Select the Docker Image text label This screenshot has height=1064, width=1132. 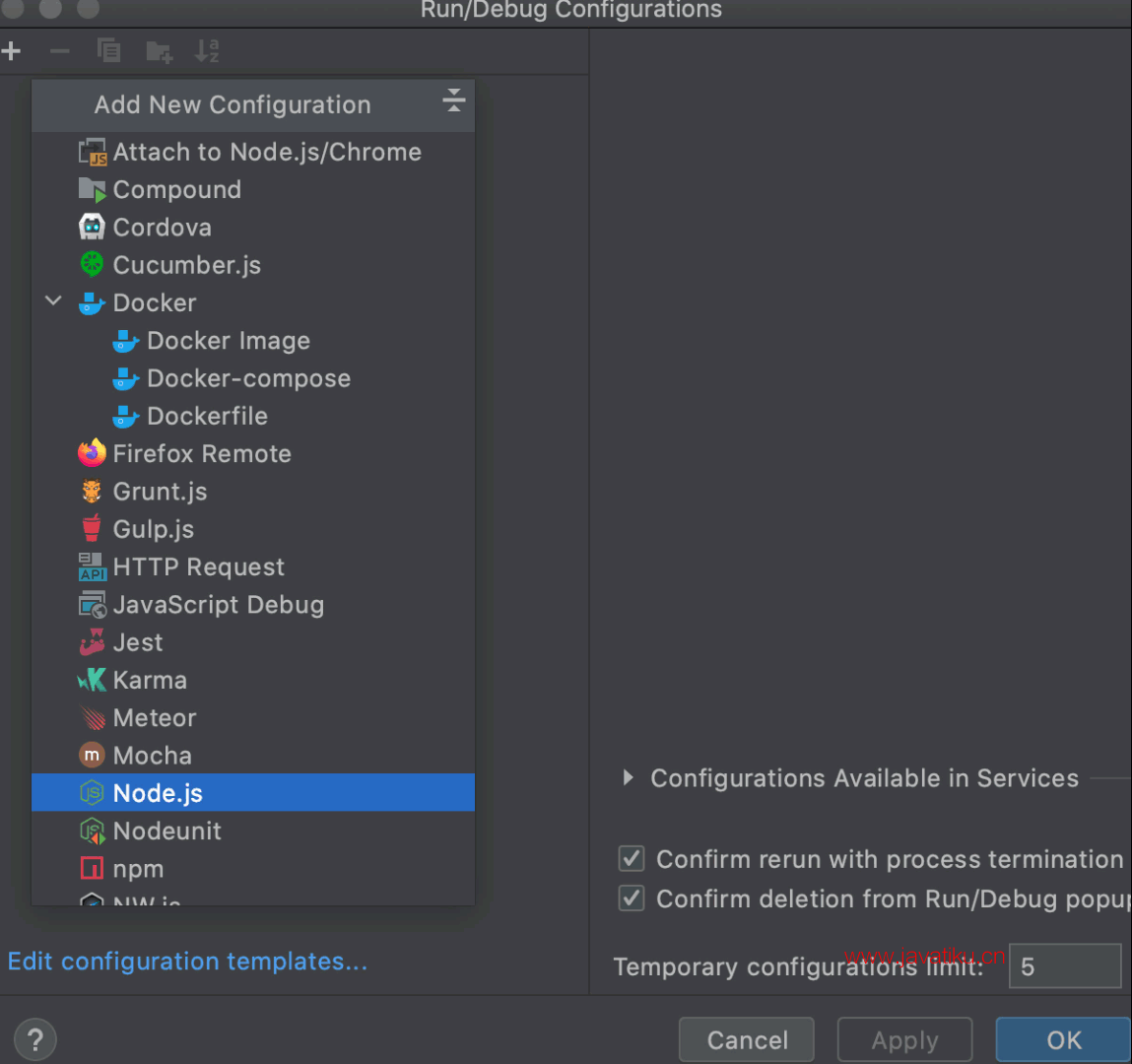pyautogui.click(x=229, y=341)
